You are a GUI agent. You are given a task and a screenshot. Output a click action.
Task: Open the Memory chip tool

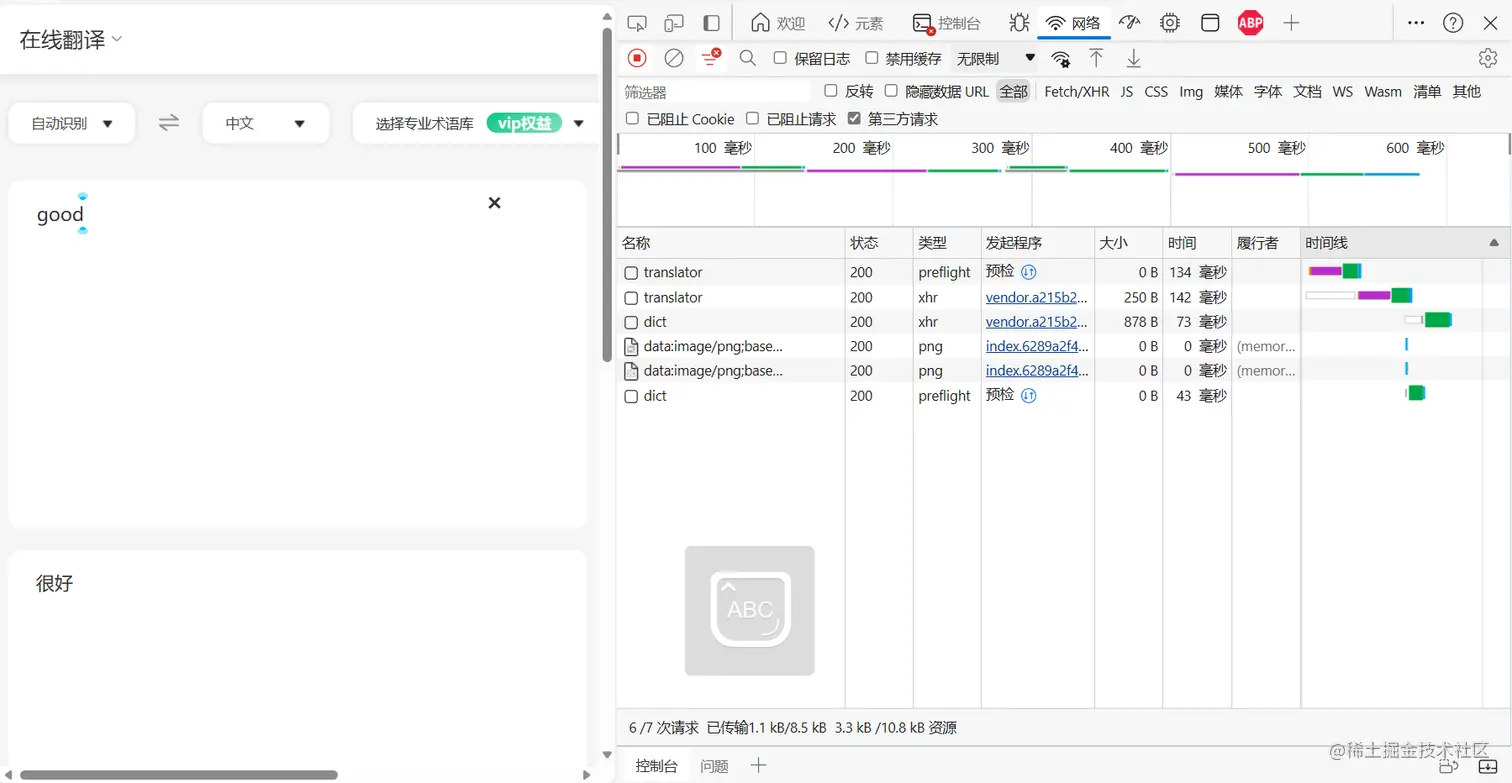pos(1170,23)
